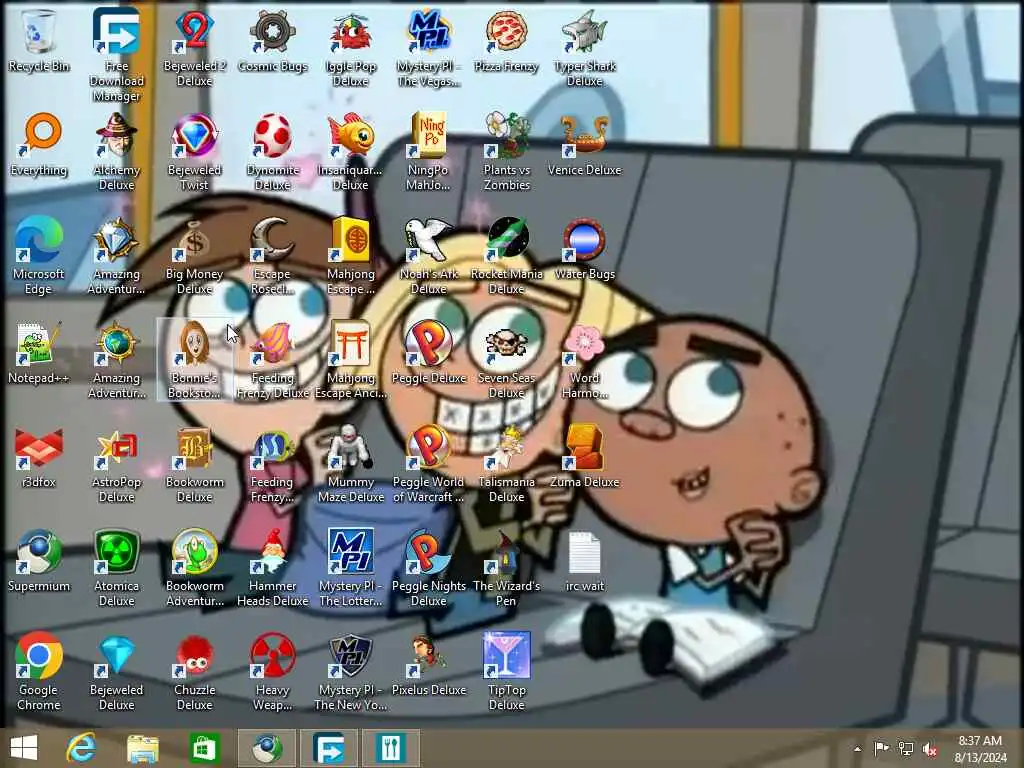Select Plants vs Zombies shortcut
Image resolution: width=1024 pixels, height=768 pixels.
[x=506, y=152]
